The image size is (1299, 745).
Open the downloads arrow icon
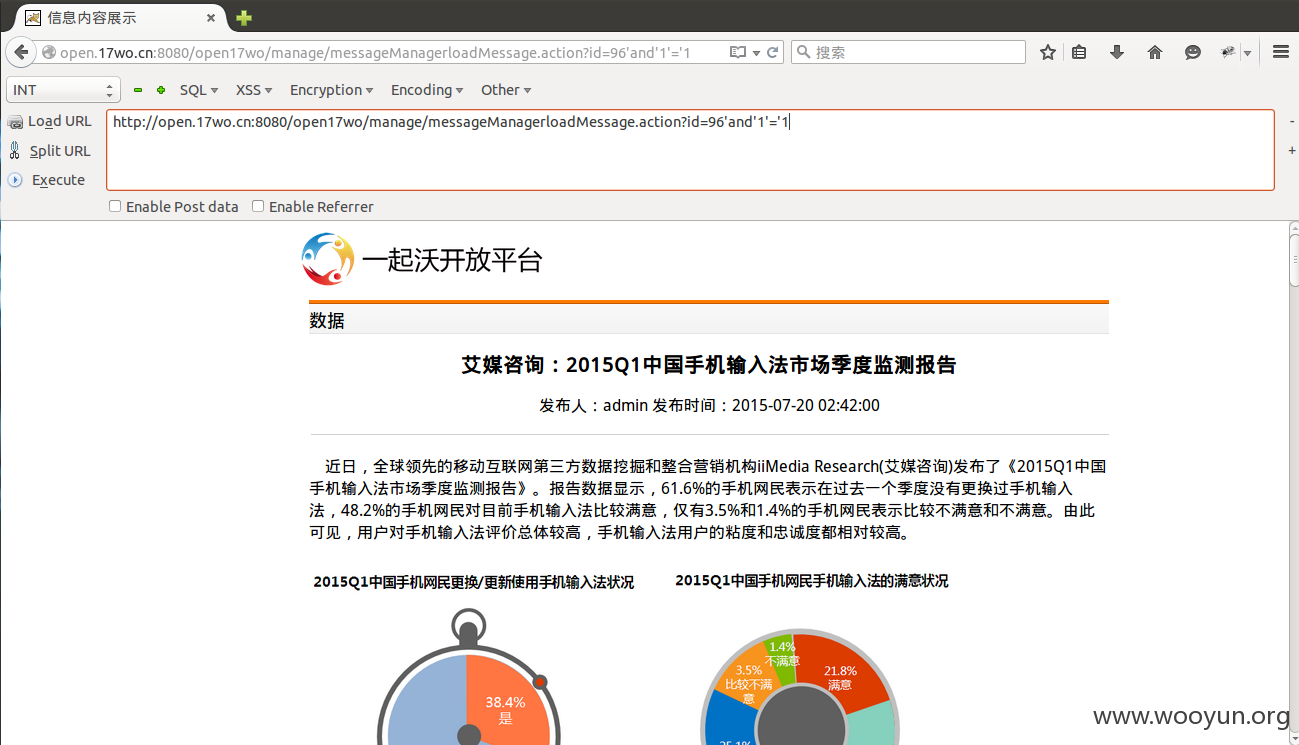pyautogui.click(x=1117, y=52)
